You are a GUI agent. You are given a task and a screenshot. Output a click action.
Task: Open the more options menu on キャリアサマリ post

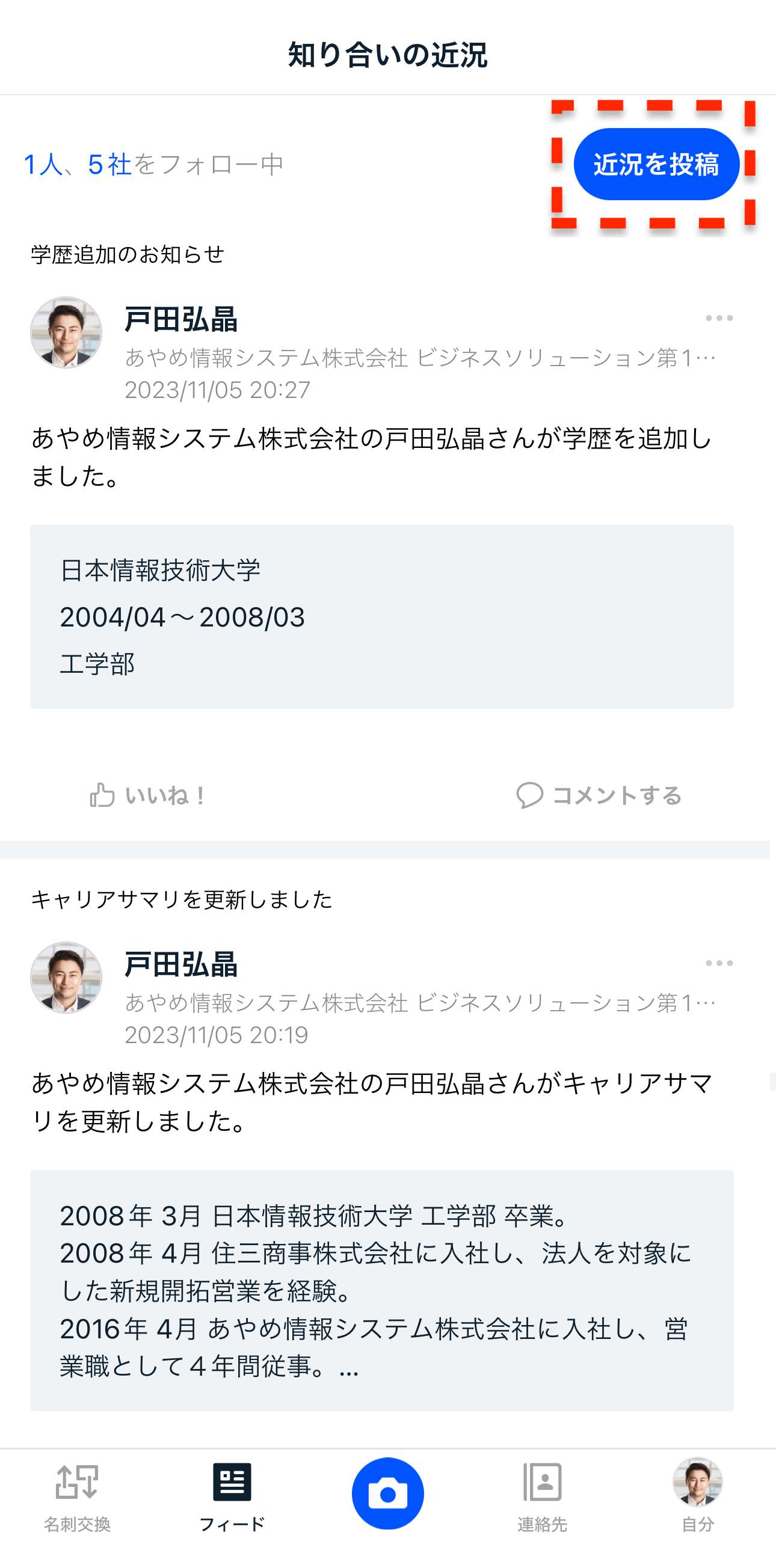point(719,963)
